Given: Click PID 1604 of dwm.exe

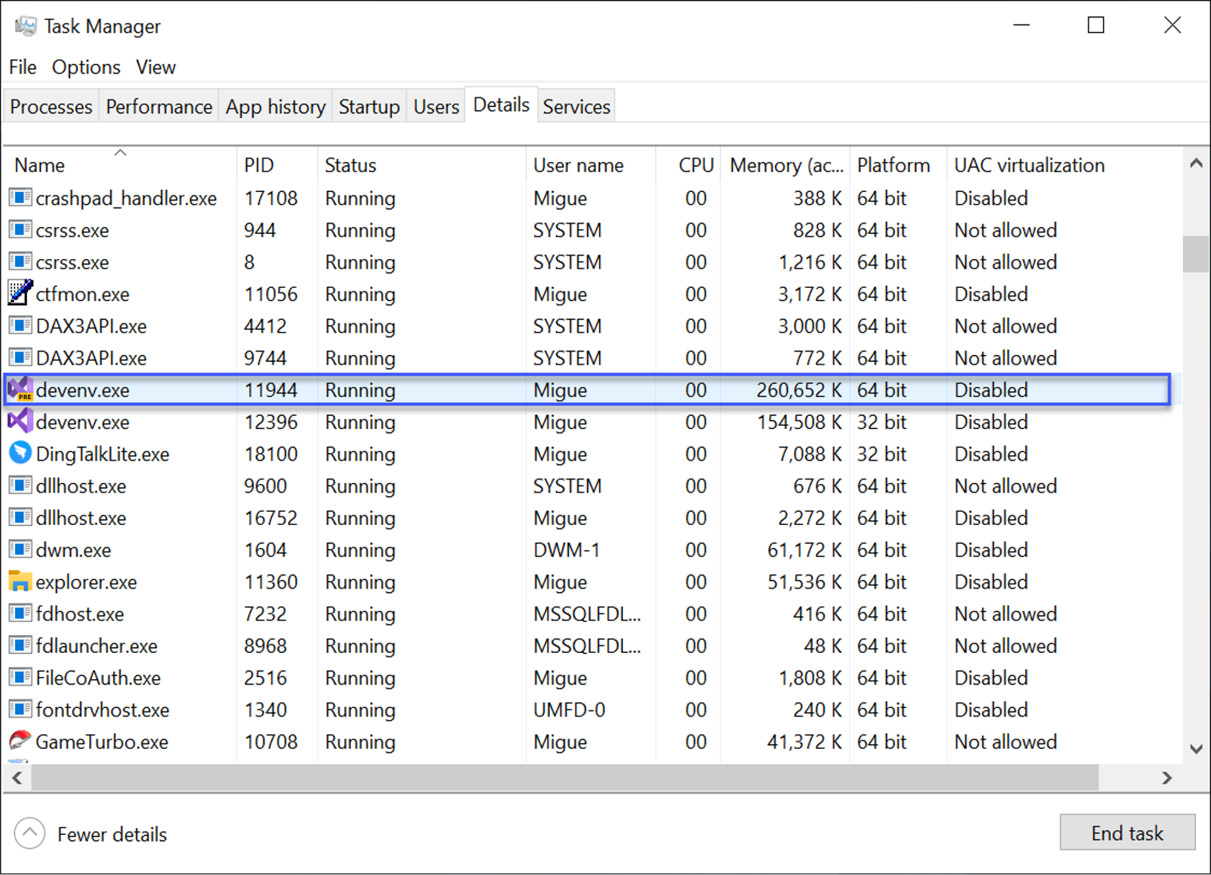Looking at the screenshot, I should coord(265,550).
